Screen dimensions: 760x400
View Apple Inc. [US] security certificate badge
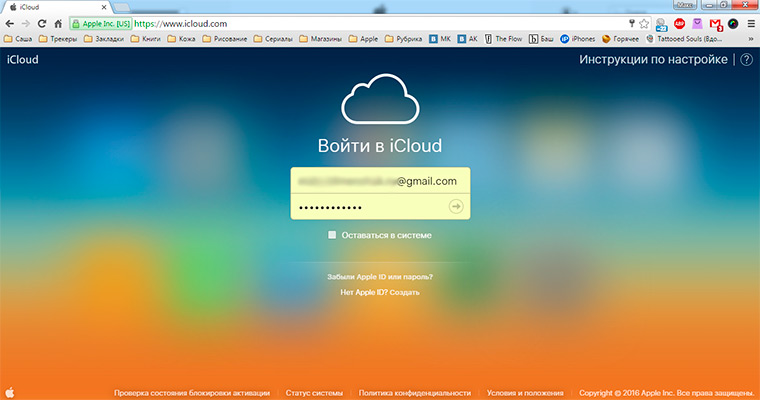101,24
